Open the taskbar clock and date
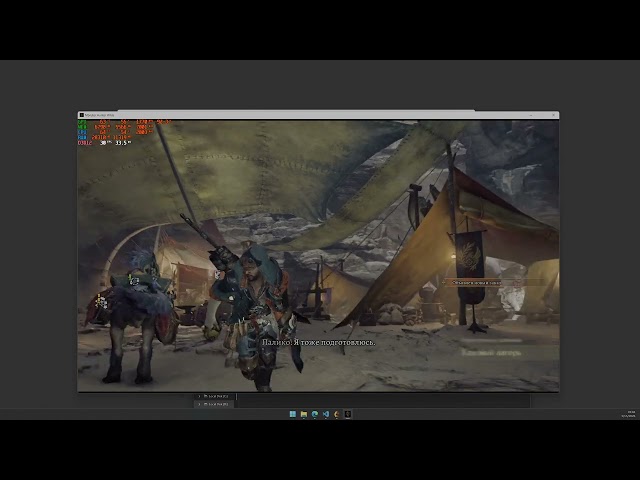This screenshot has height=480, width=640. (x=629, y=414)
